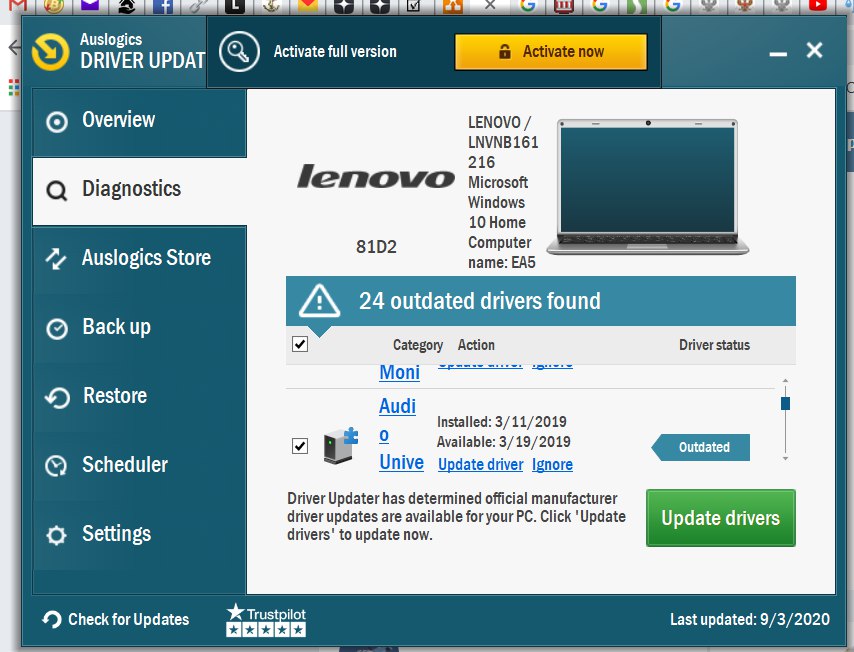Click the Activate full version label
Image resolution: width=854 pixels, height=652 pixels.
[x=335, y=52]
